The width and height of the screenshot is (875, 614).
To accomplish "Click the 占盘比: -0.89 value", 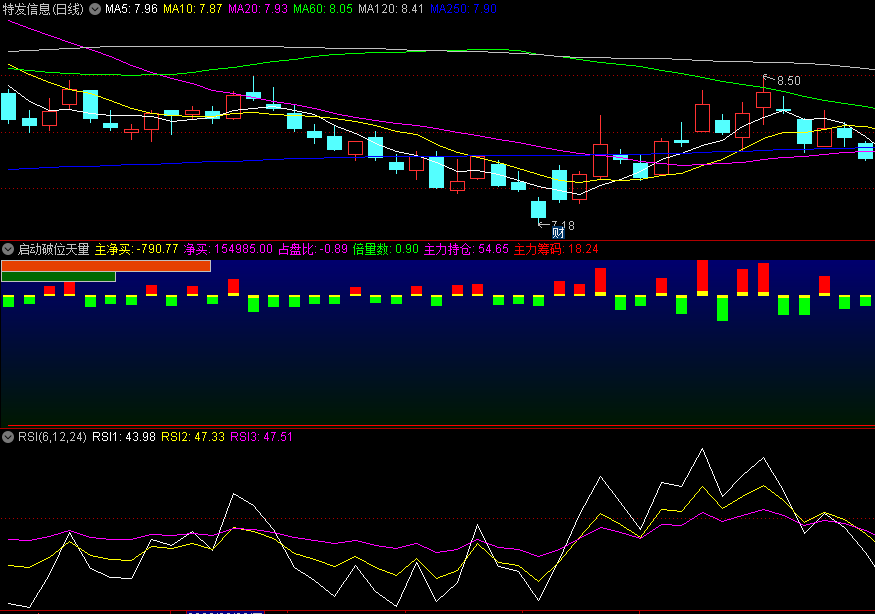I will tap(313, 249).
